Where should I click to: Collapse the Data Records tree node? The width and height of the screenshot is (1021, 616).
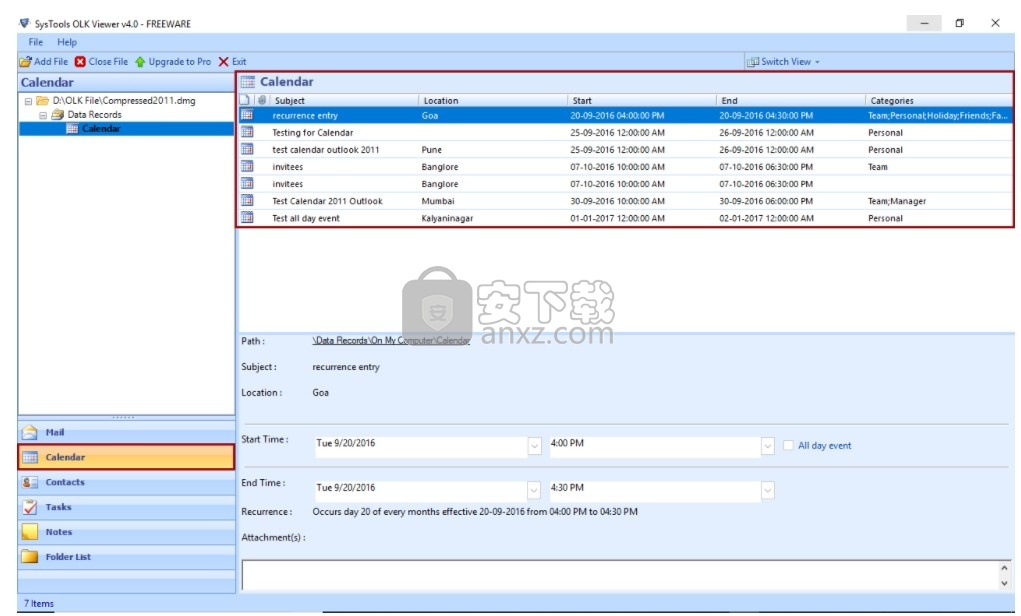[x=42, y=115]
